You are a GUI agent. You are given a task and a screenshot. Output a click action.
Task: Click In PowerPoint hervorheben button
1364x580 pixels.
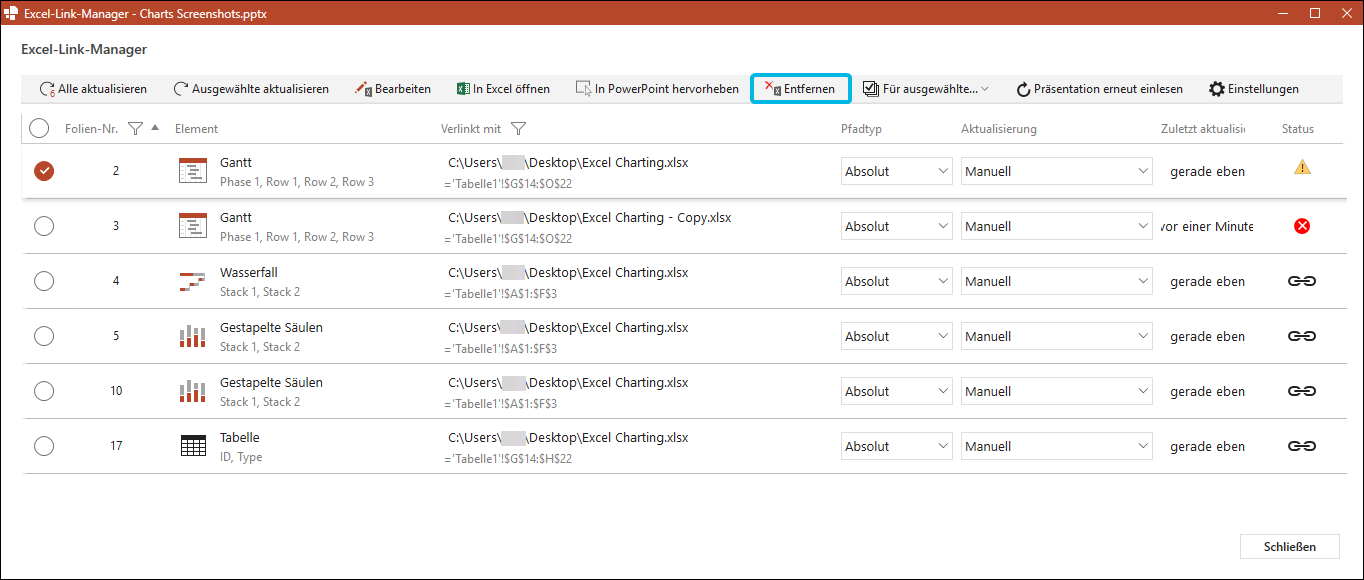click(657, 89)
